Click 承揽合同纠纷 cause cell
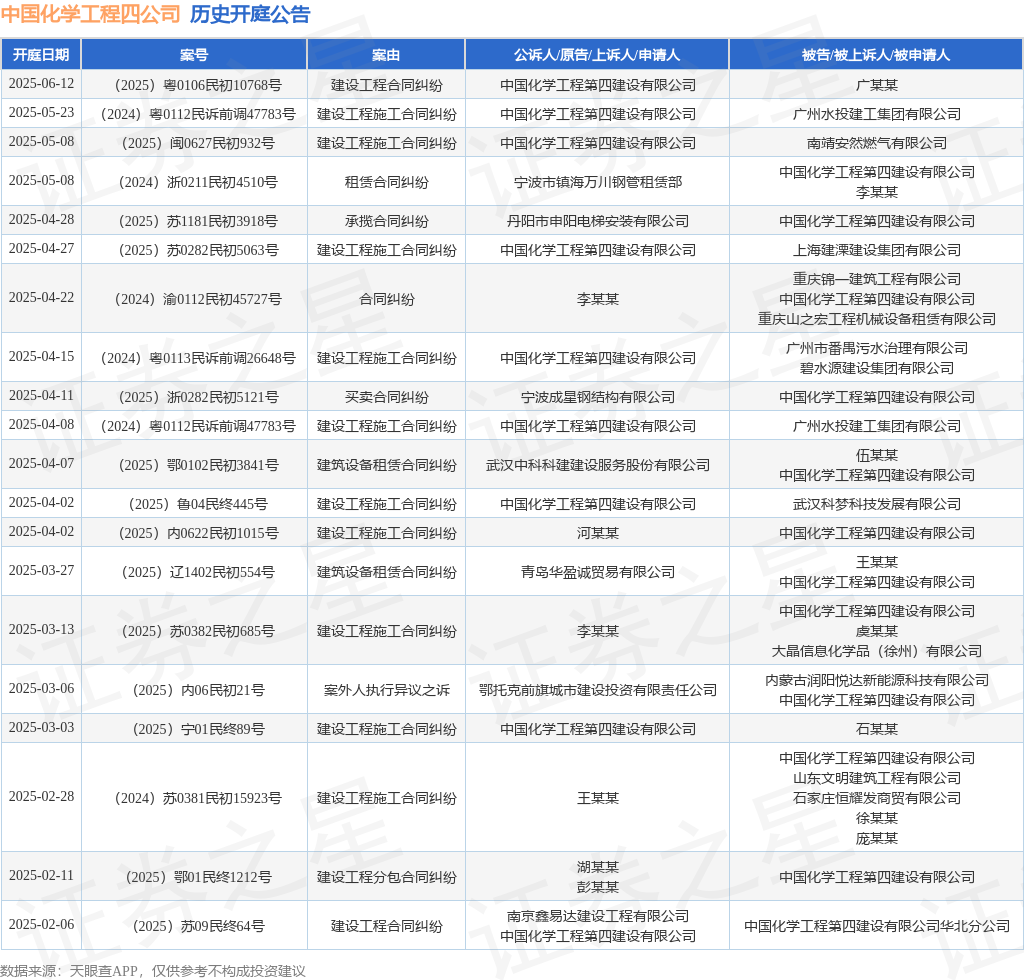This screenshot has height=980, width=1024. coord(386,221)
